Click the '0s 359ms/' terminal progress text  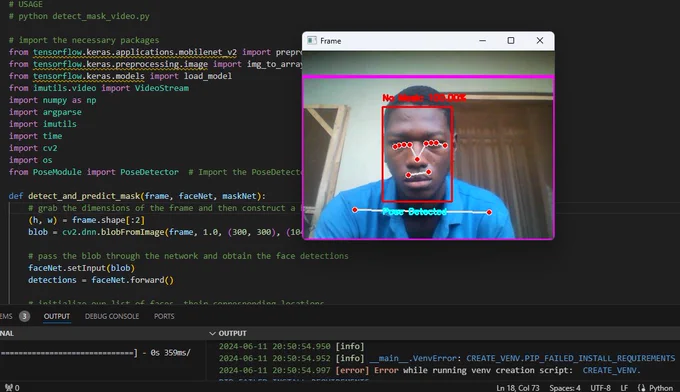click(170, 353)
